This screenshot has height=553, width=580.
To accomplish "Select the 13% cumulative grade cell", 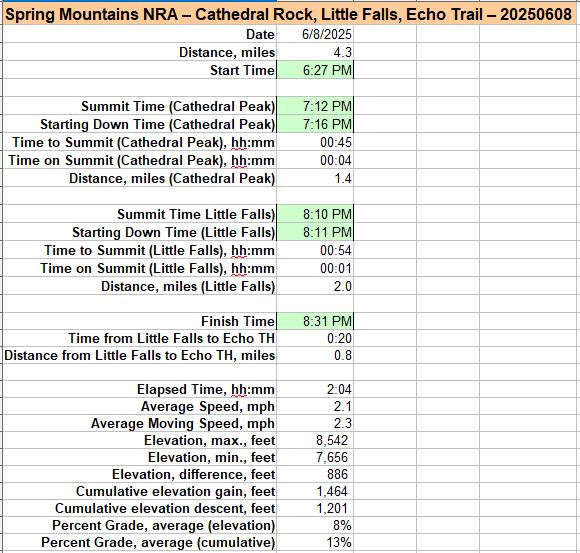I will point(315,542).
